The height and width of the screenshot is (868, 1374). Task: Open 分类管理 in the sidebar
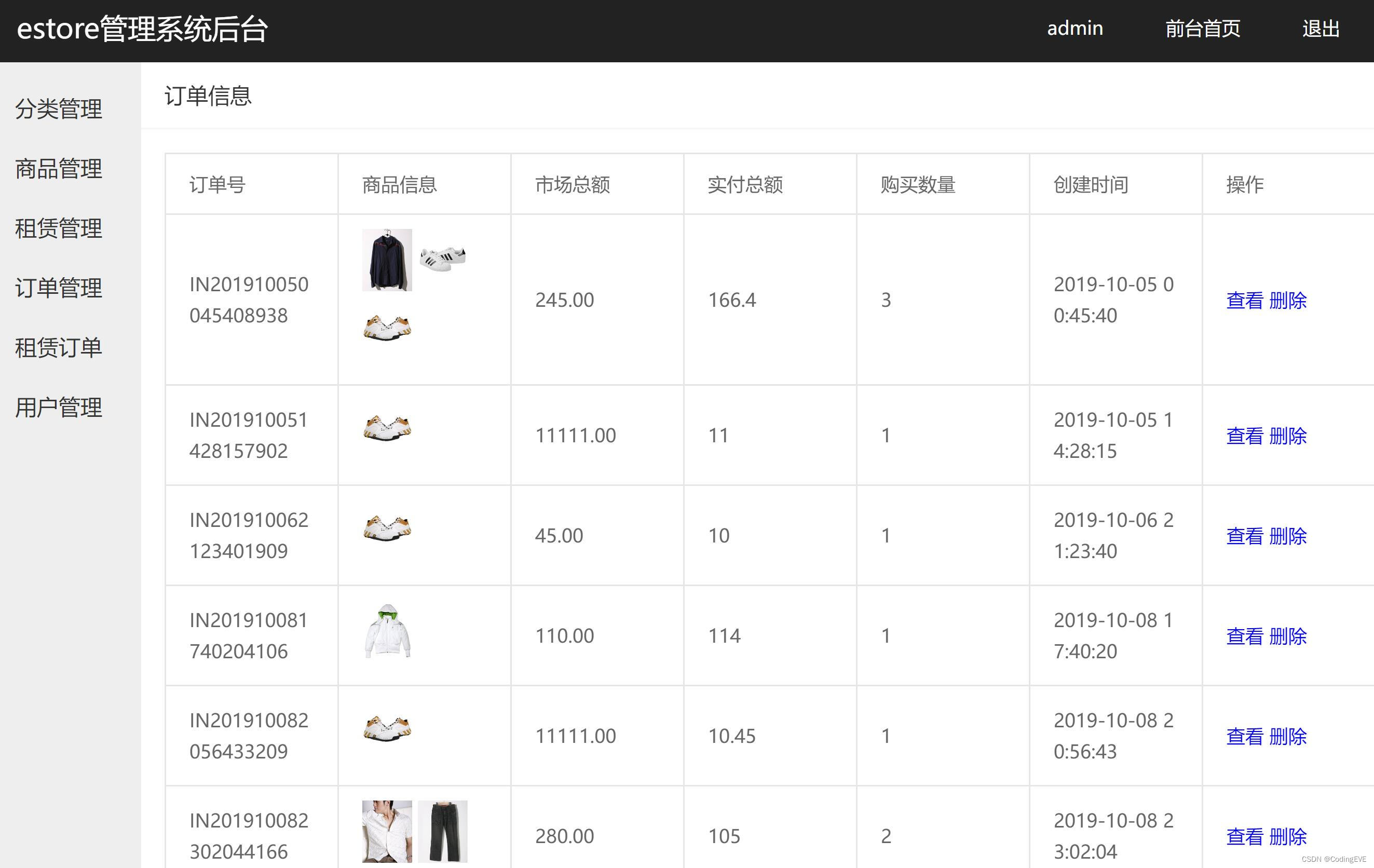click(x=59, y=109)
